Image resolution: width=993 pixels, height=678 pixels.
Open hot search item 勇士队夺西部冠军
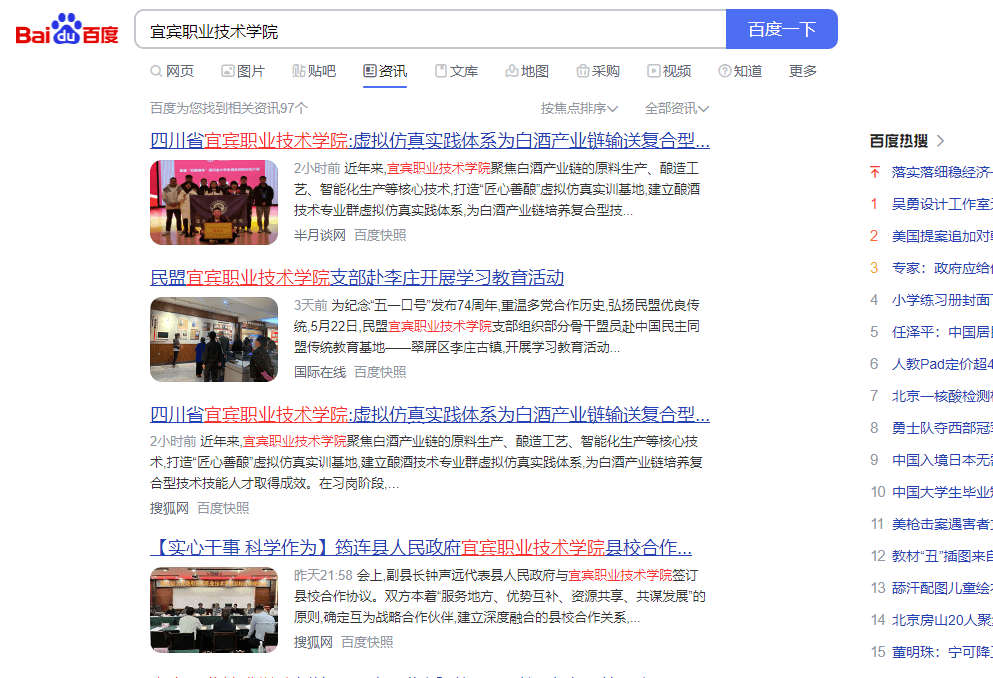pyautogui.click(x=942, y=427)
